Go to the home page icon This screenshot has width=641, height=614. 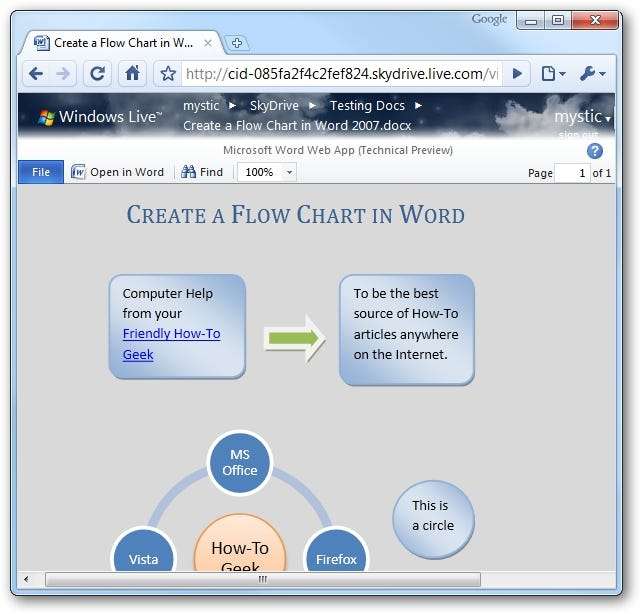click(x=132, y=74)
